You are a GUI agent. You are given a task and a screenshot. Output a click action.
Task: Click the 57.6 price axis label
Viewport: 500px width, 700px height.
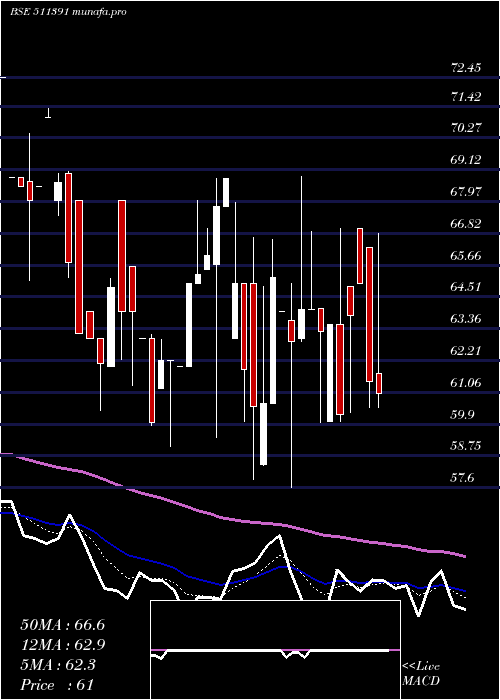click(462, 478)
